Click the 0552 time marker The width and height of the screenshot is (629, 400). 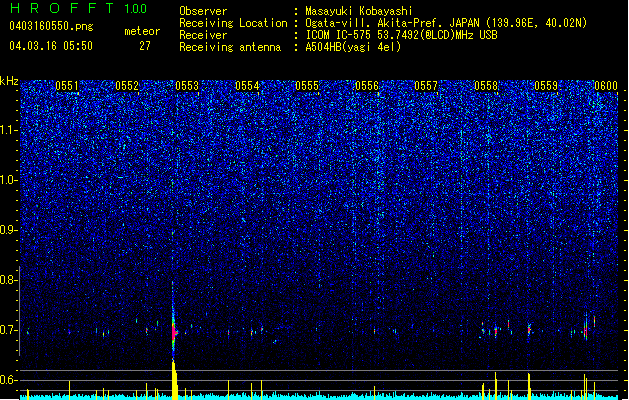127,86
